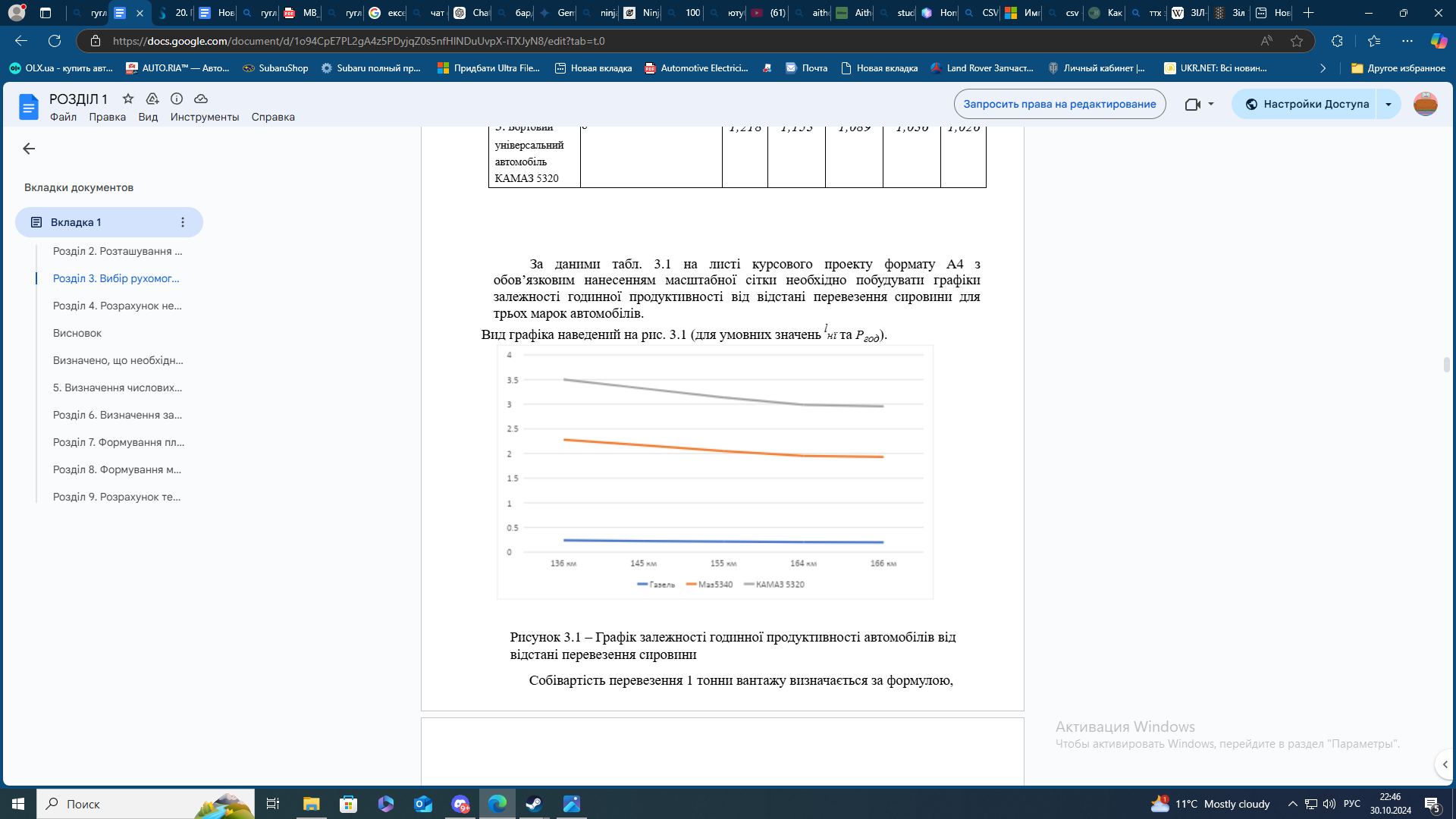Jump to Розділ 4. Розрахунок heading
This screenshot has height=819, width=1456.
point(118,306)
